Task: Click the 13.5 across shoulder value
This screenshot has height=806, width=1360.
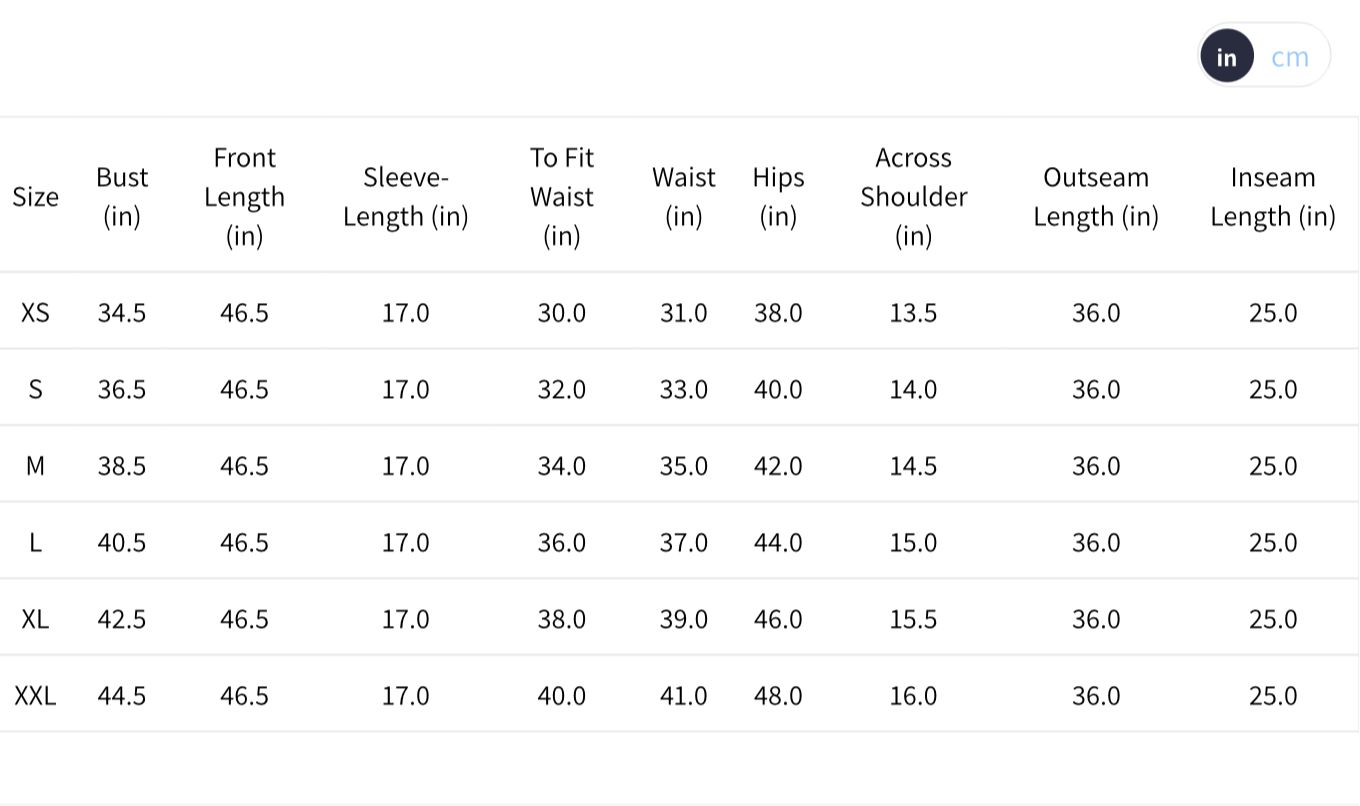Action: (x=913, y=313)
